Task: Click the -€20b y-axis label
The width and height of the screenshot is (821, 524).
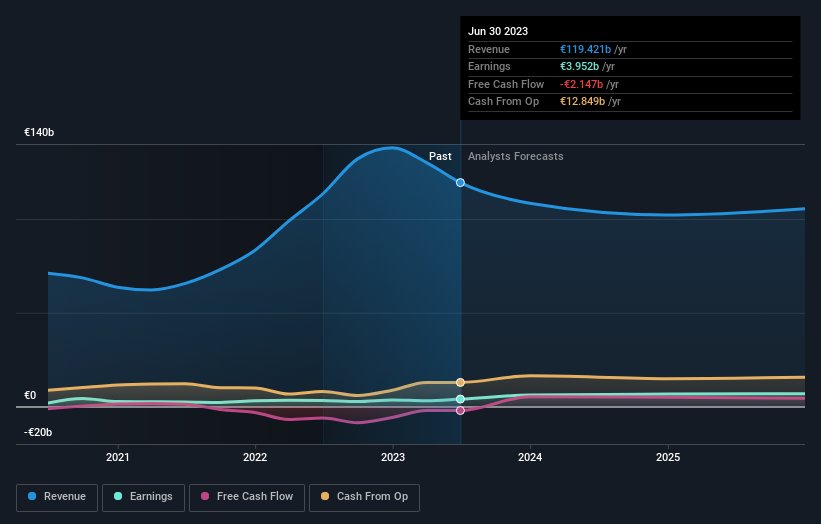Action: tap(38, 432)
